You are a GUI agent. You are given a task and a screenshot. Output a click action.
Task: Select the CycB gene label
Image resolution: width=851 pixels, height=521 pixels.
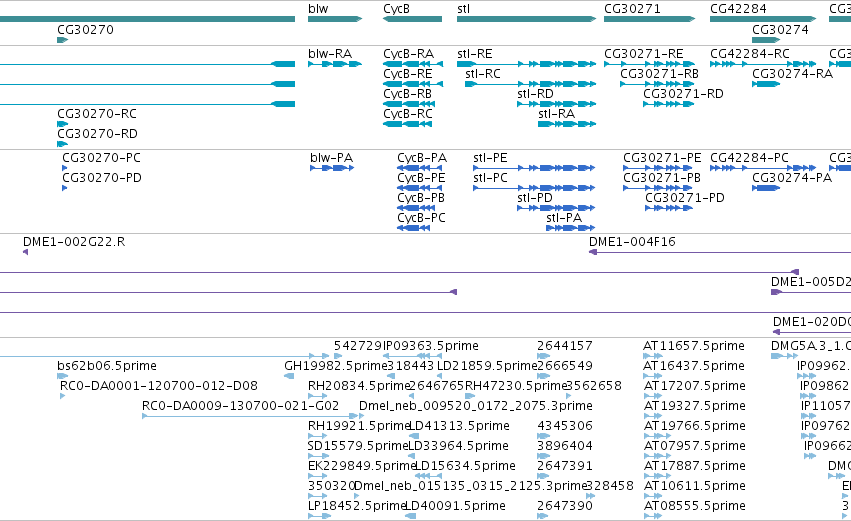(x=396, y=9)
